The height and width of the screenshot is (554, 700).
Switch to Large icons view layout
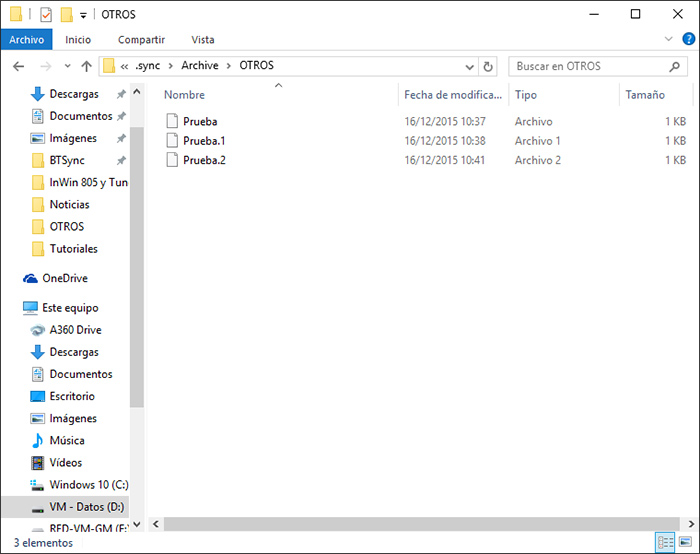pyautogui.click(x=685, y=543)
